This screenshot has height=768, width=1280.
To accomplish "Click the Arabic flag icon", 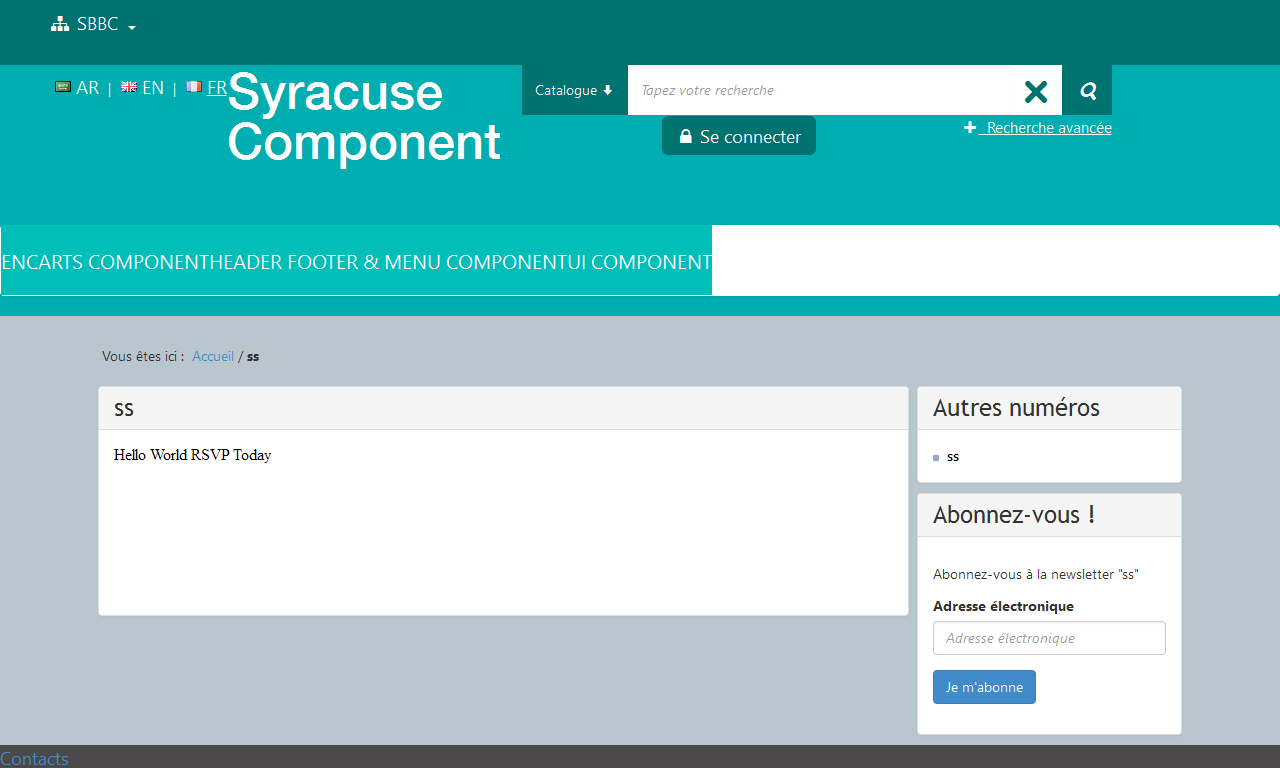I will 63,87.
